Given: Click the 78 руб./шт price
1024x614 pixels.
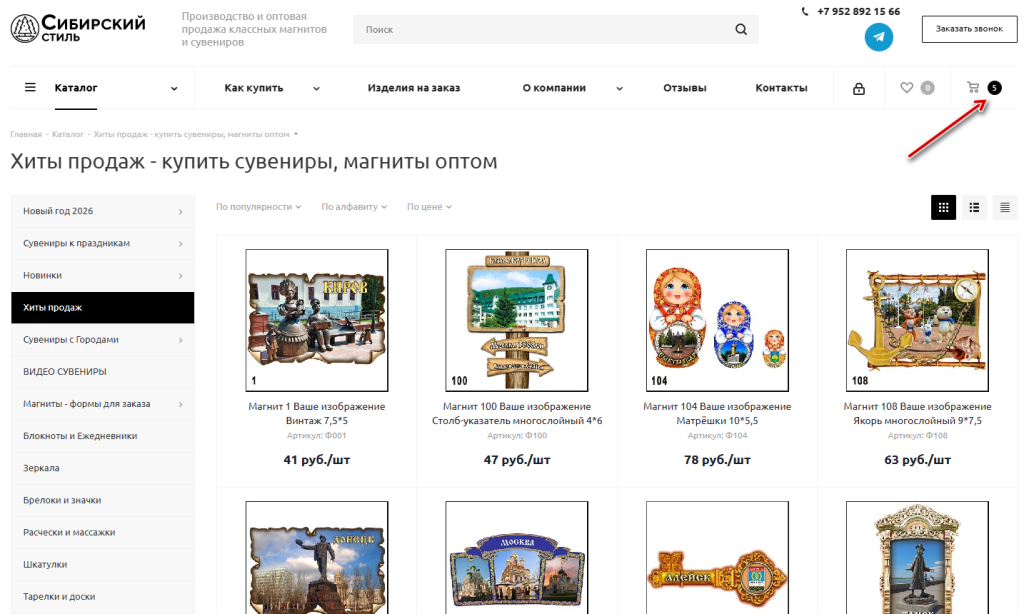Looking at the screenshot, I should point(717,460).
